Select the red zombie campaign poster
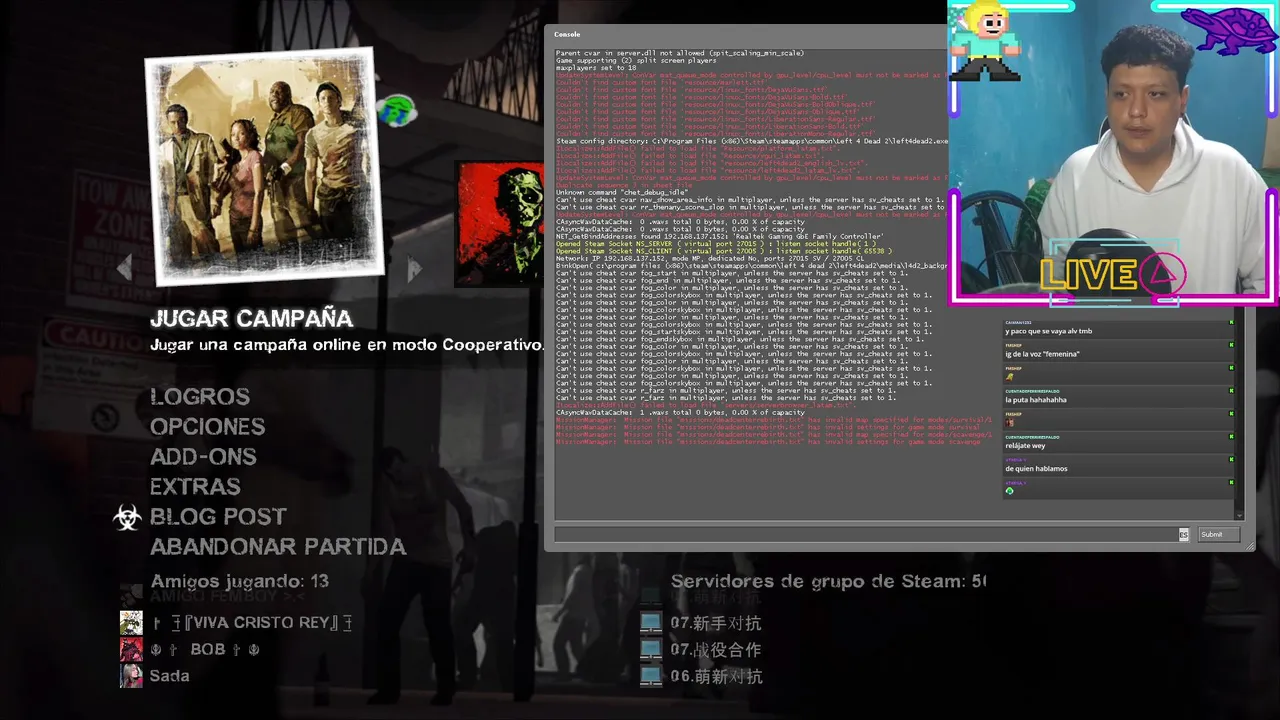The height and width of the screenshot is (720, 1280). click(x=500, y=223)
